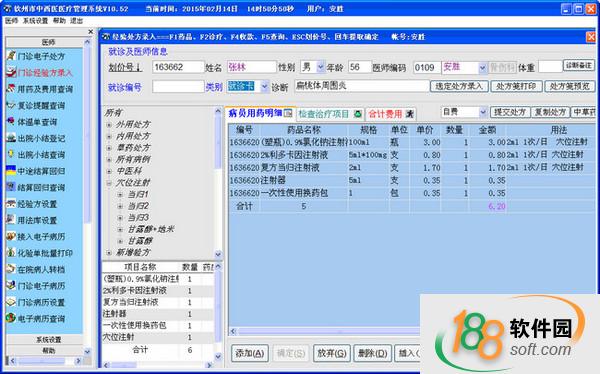Open the 类别 dropdown
600x374 pixels.
(x=264, y=87)
